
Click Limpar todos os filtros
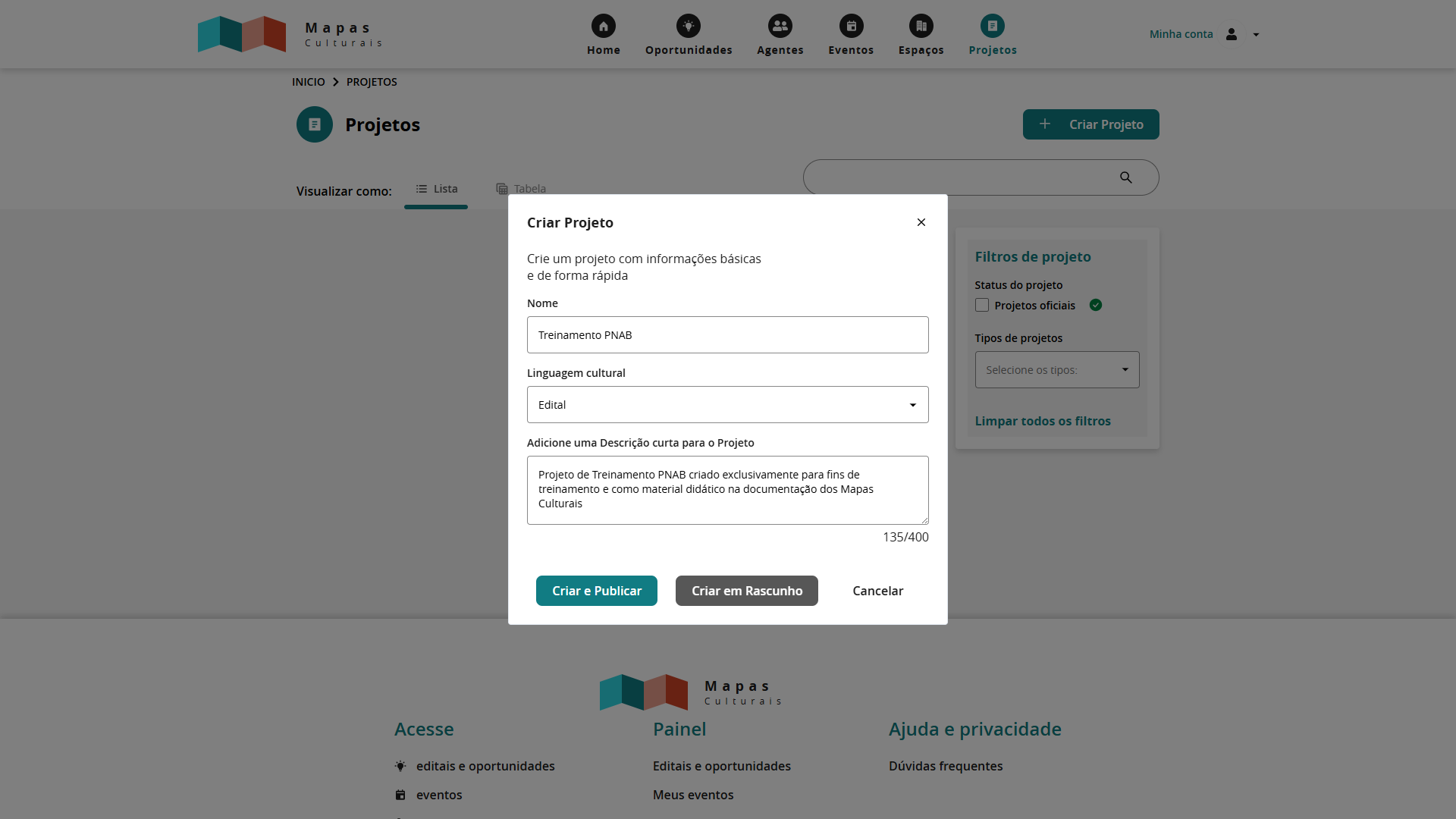pyautogui.click(x=1042, y=421)
